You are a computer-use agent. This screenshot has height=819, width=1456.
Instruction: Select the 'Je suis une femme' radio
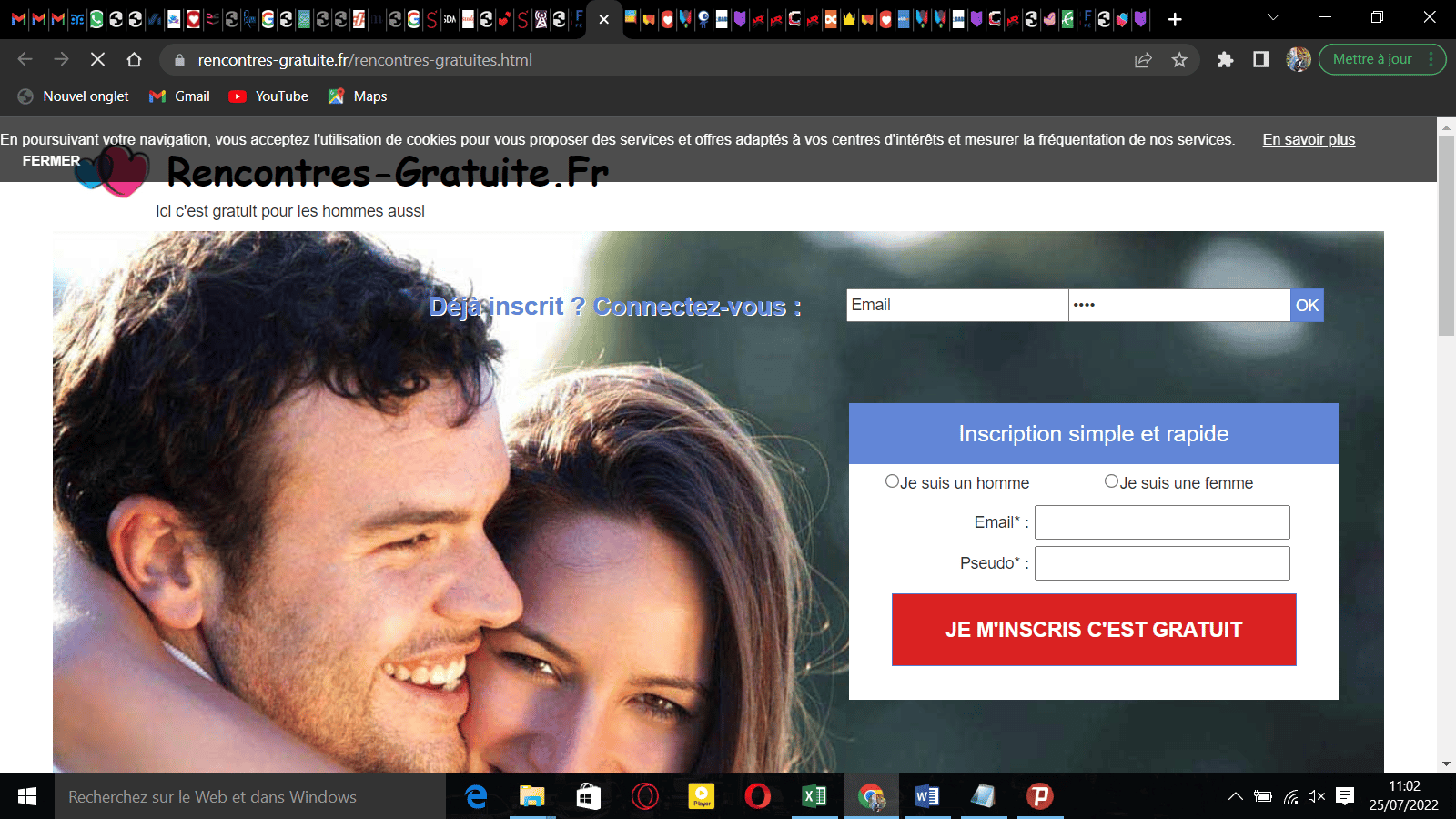pyautogui.click(x=1111, y=481)
